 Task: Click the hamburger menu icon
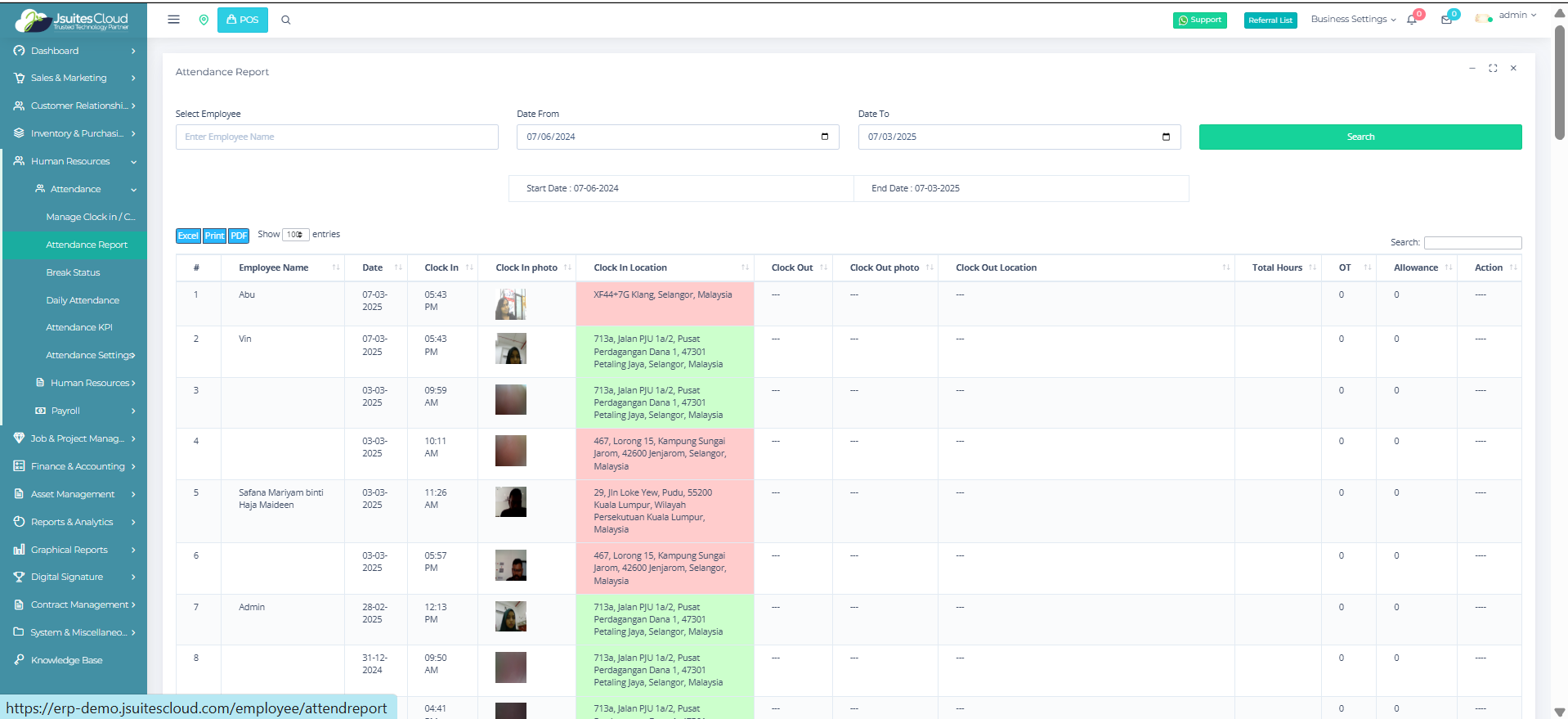tap(173, 20)
